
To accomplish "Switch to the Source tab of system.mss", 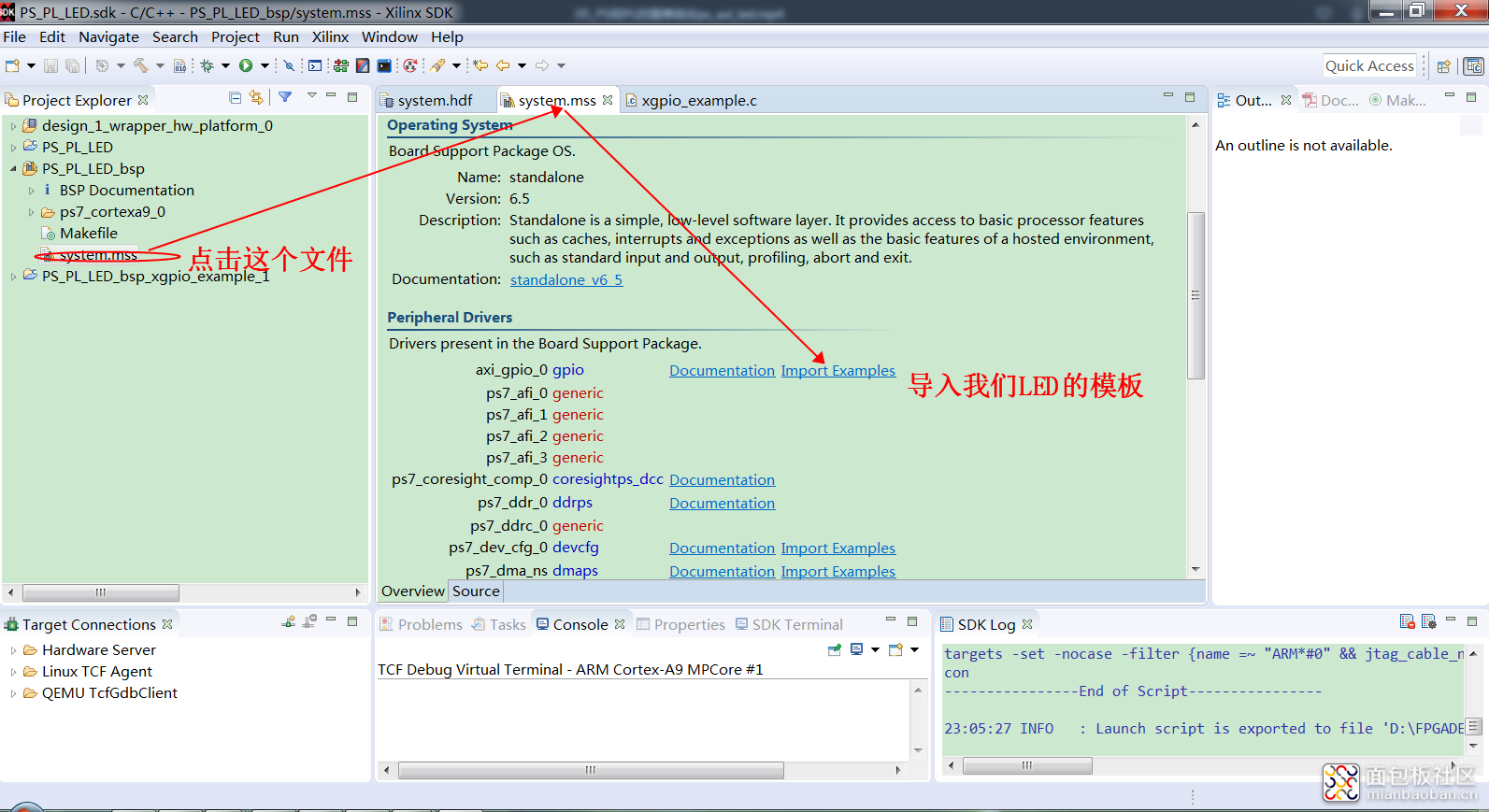I will coord(476,591).
